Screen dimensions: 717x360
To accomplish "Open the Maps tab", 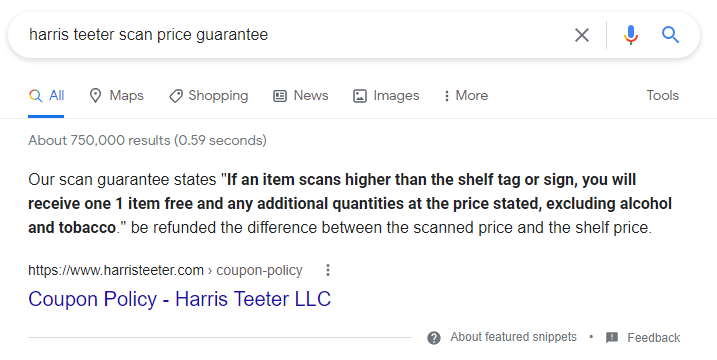I will (x=116, y=96).
